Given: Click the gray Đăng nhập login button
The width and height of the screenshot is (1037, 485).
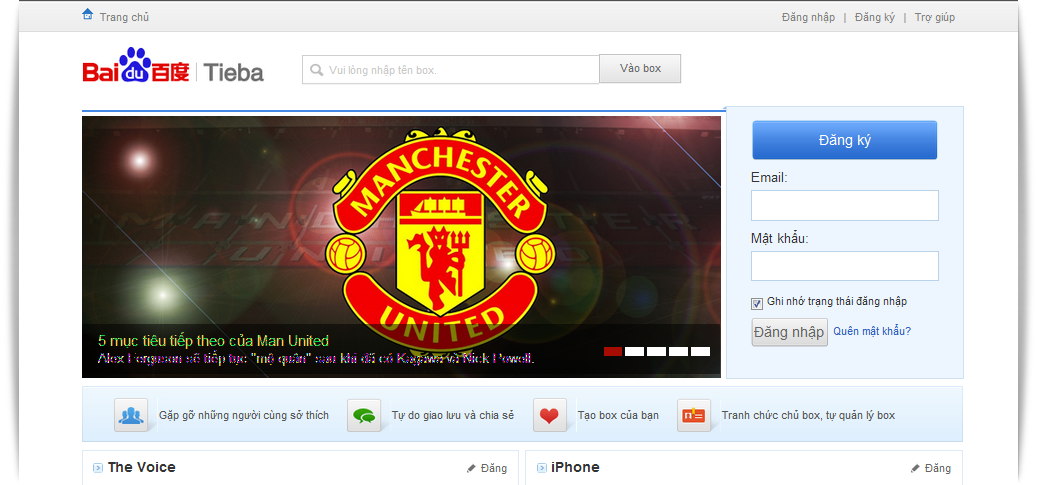Looking at the screenshot, I should pos(790,332).
